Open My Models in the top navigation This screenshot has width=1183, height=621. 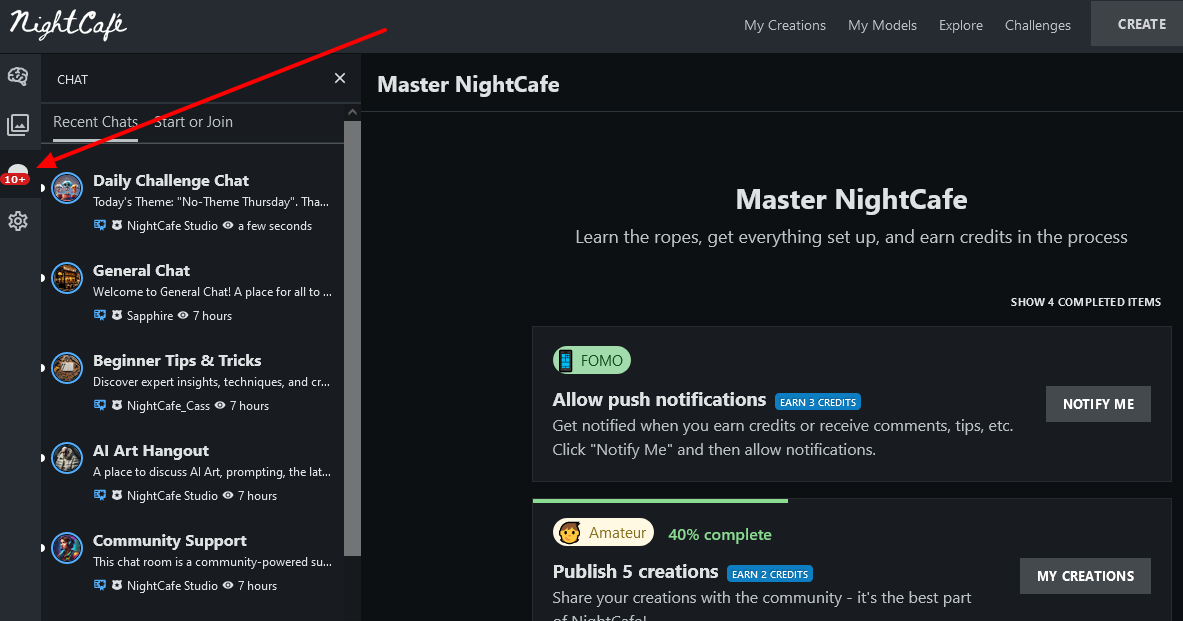[882, 25]
